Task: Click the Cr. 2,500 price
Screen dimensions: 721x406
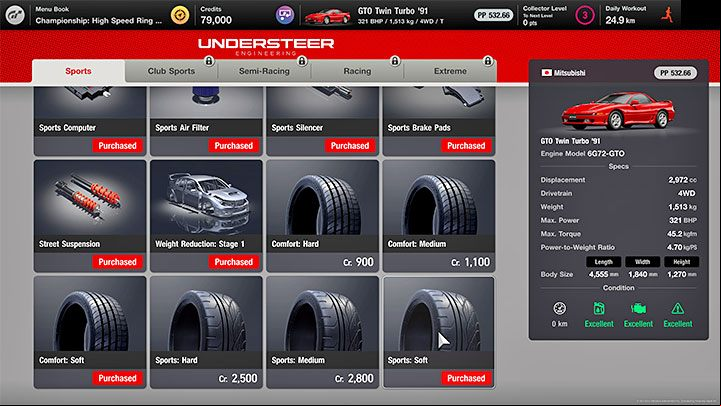Action: click(x=238, y=378)
